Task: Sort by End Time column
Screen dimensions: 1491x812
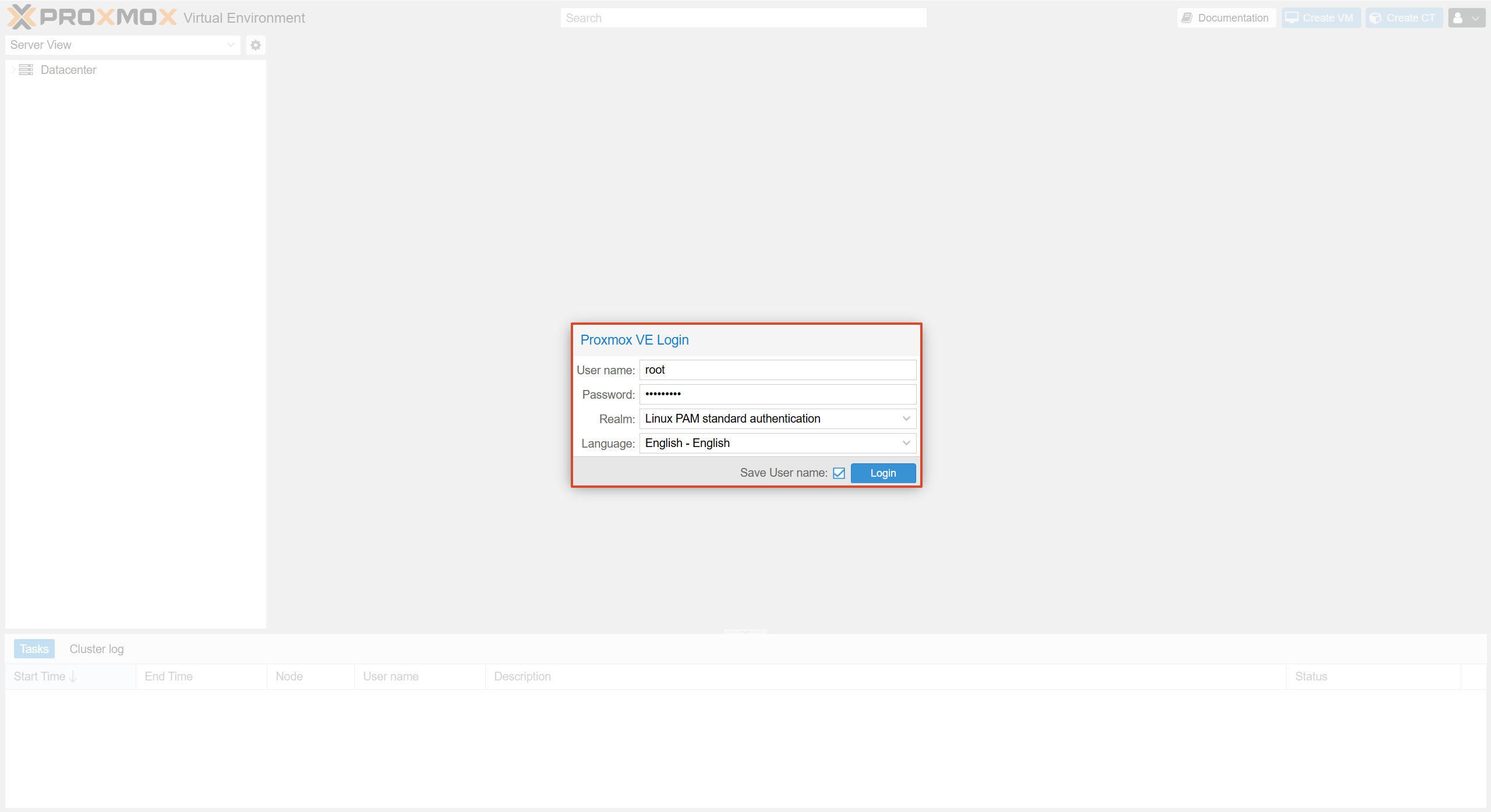Action: (x=202, y=676)
